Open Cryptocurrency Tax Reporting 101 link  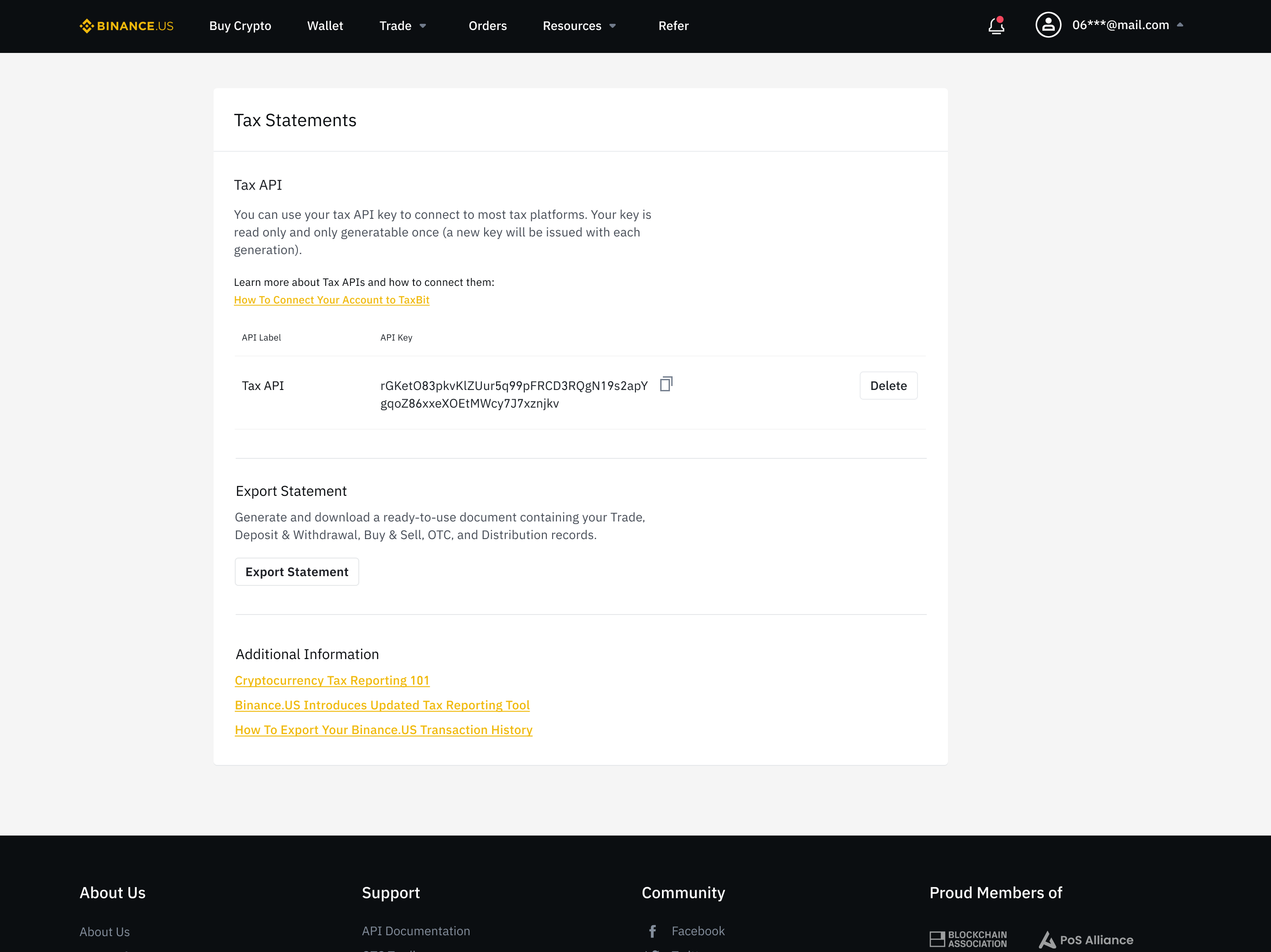332,680
